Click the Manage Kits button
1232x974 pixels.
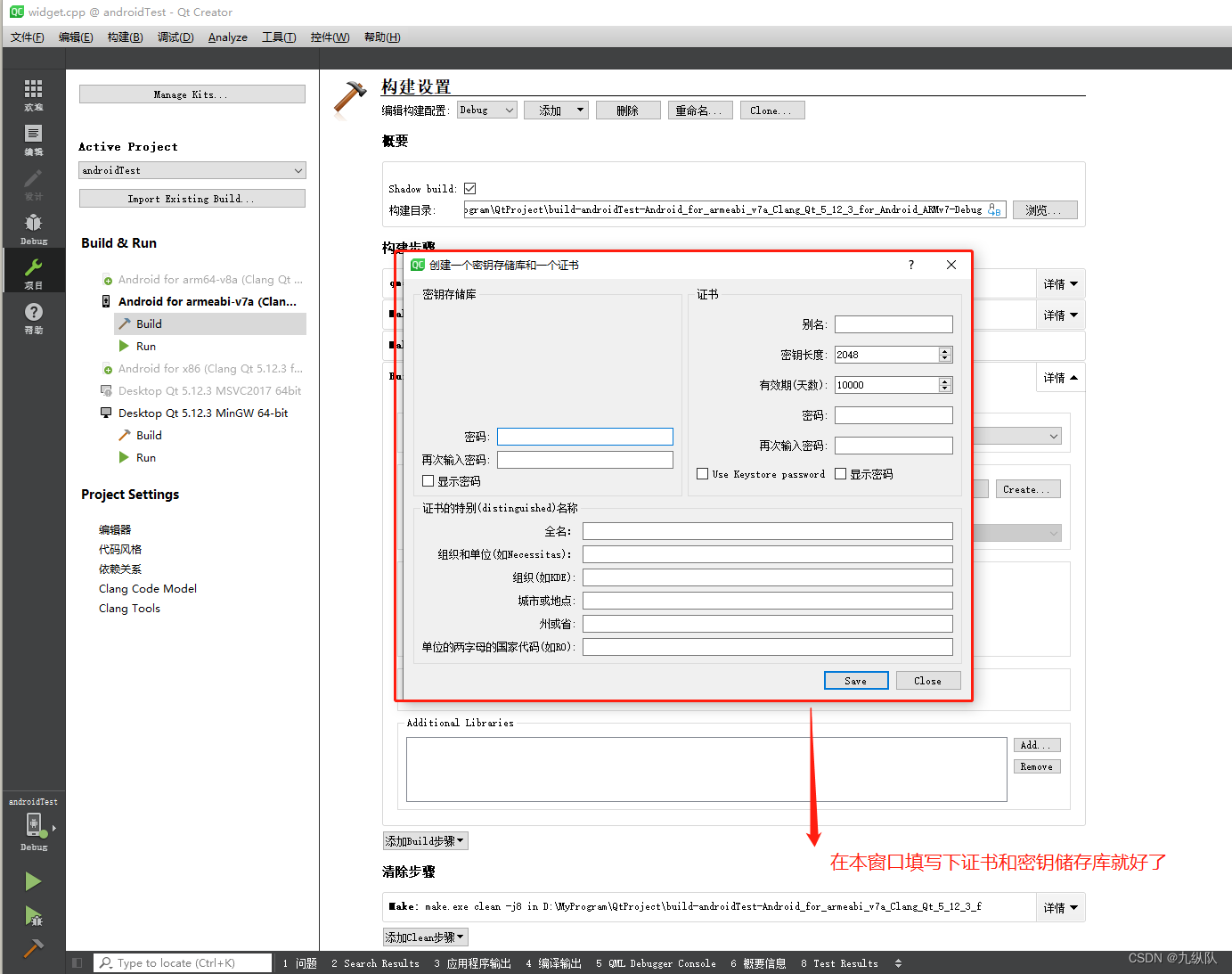tap(192, 94)
